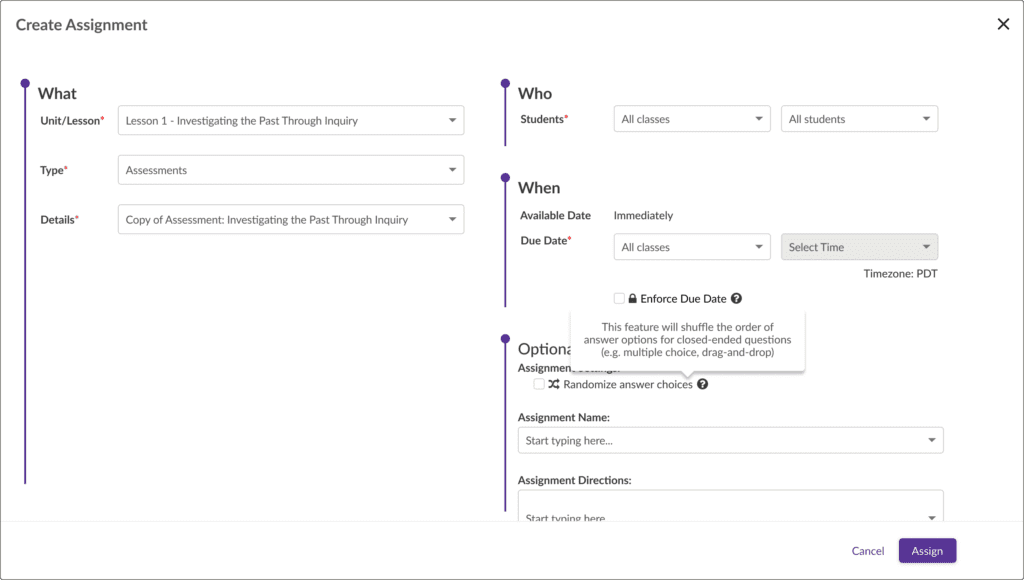This screenshot has width=1024, height=580.
Task: Expand the Assignment Name dropdown arrow
Action: pyautogui.click(x=932, y=440)
